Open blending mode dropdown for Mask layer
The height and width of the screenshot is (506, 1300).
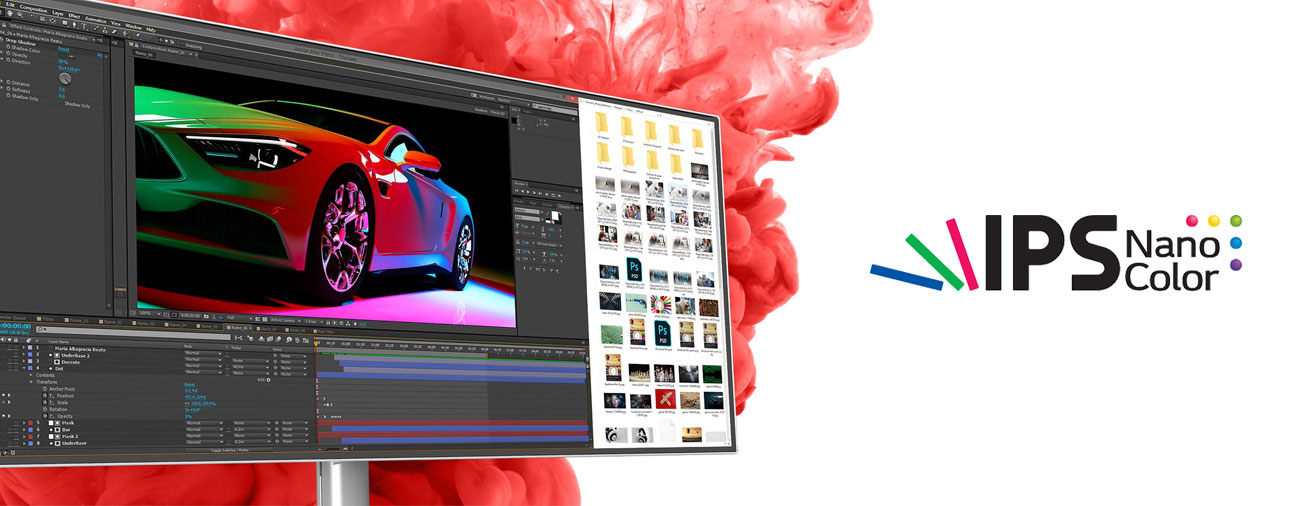[x=203, y=423]
